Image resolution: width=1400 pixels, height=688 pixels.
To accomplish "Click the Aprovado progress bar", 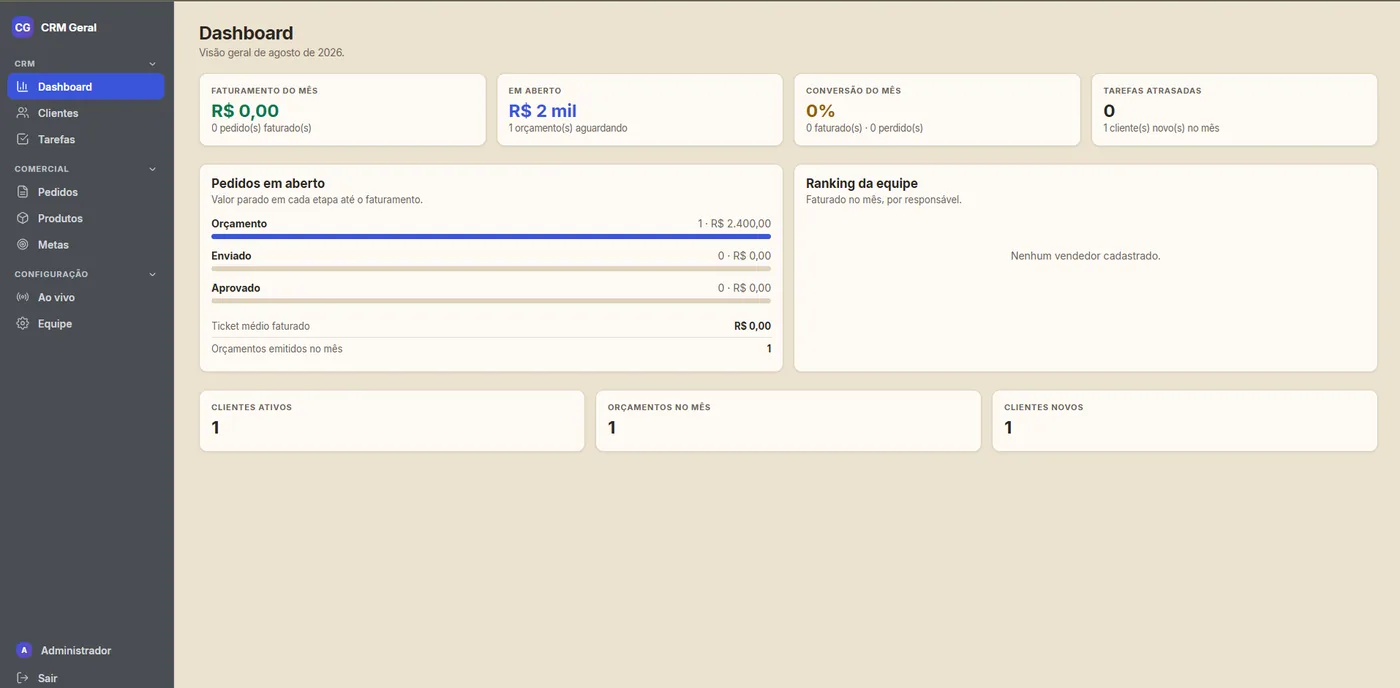I will click(491, 301).
